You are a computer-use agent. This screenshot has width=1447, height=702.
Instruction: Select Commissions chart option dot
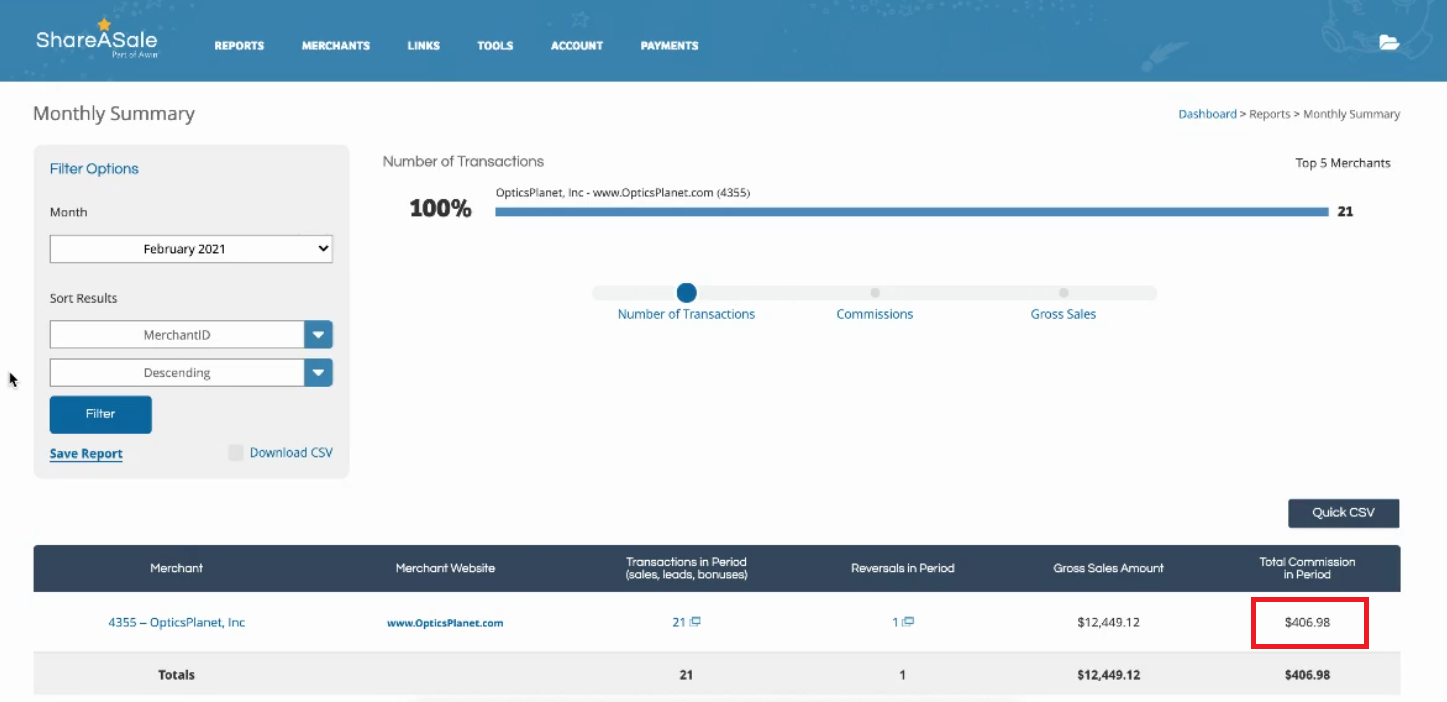(875, 293)
